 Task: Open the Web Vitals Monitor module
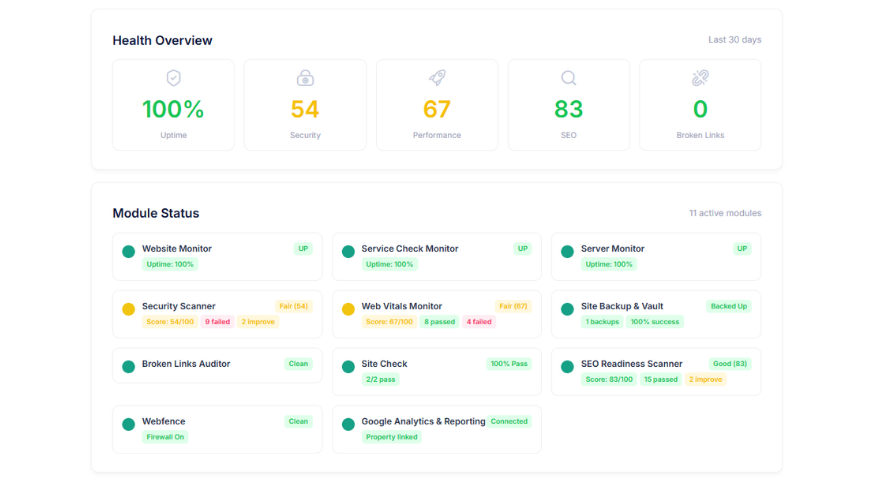coord(437,314)
